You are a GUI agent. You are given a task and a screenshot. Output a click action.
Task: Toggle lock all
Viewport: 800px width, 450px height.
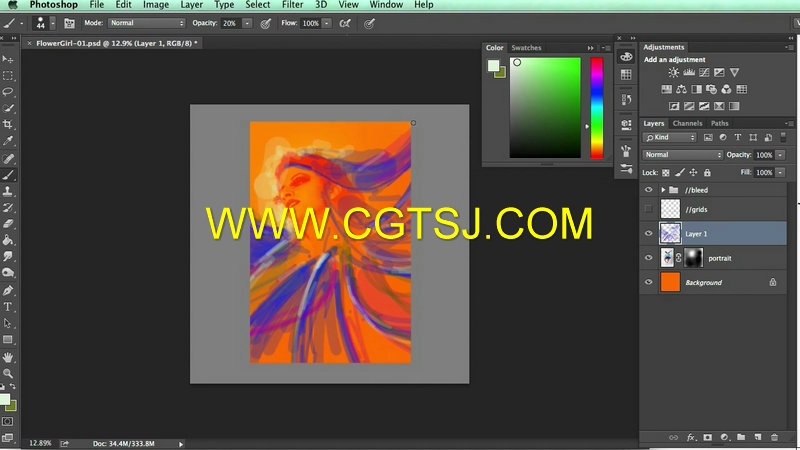tap(707, 173)
